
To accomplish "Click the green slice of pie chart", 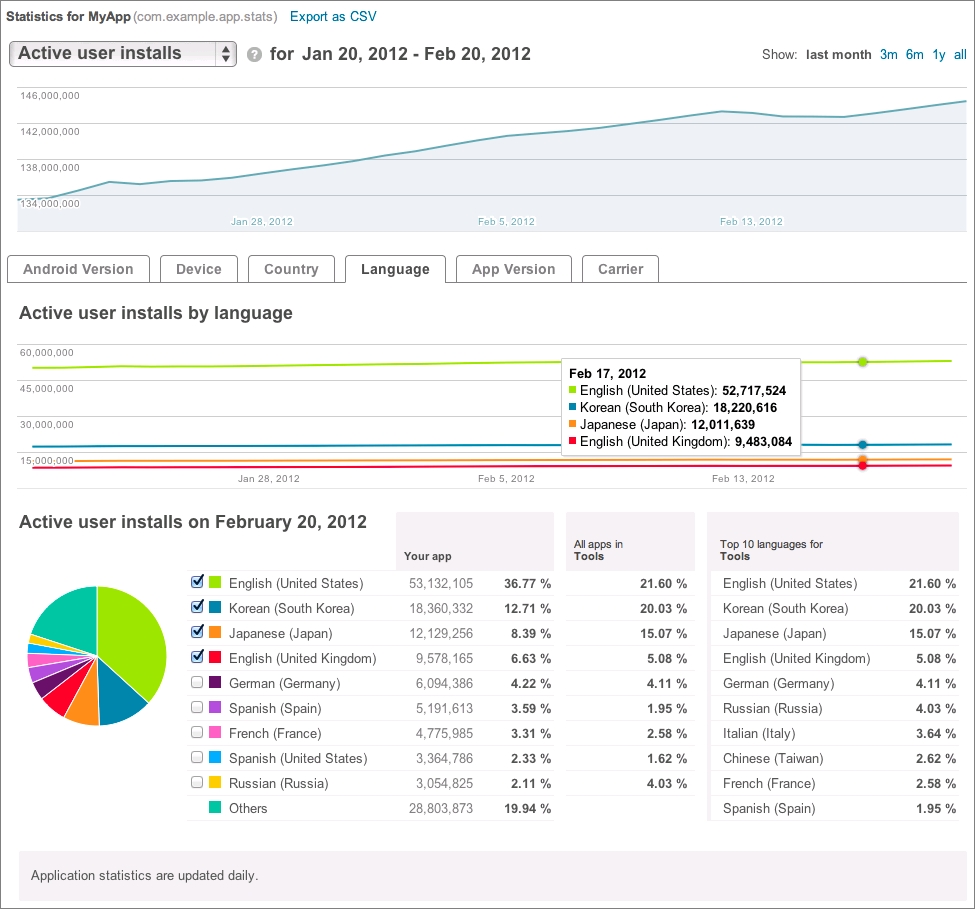I will tap(130, 640).
